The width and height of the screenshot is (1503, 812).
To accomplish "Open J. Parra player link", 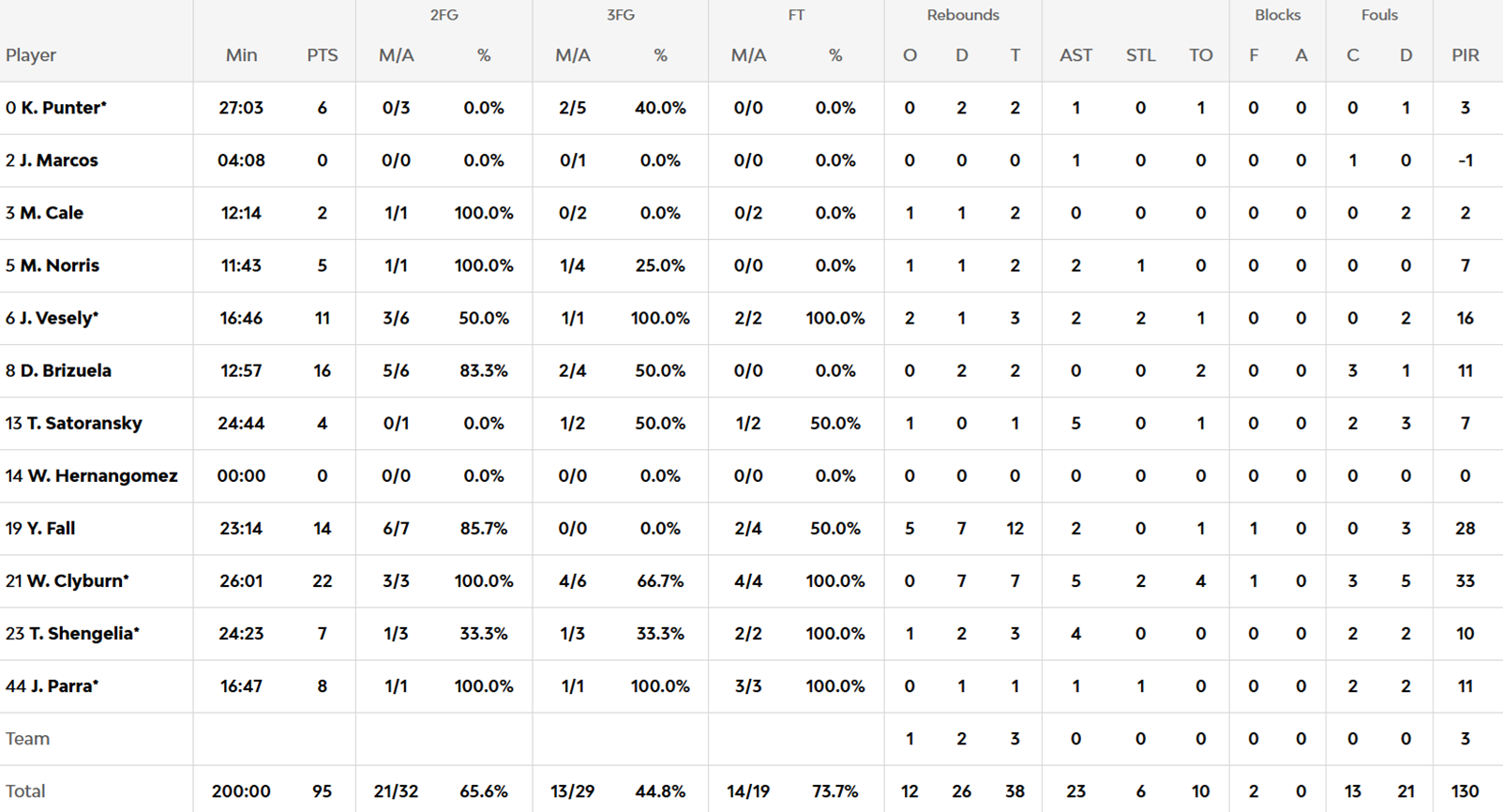I will pyautogui.click(x=64, y=685).
